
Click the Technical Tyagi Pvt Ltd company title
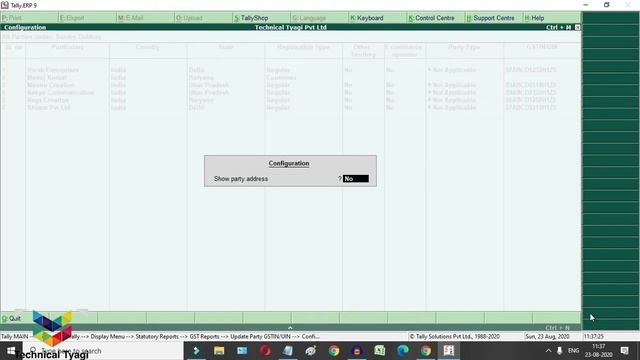[291, 27]
